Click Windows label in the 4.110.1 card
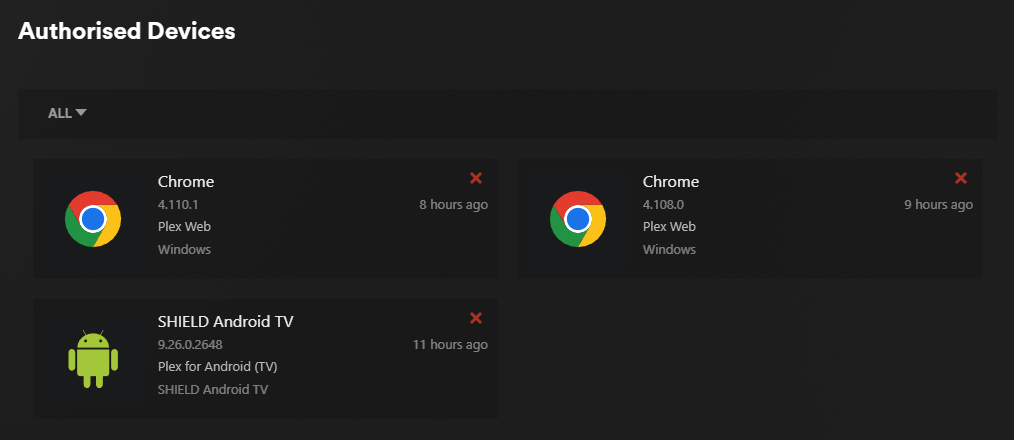The height and width of the screenshot is (440, 1014). click(x=184, y=249)
